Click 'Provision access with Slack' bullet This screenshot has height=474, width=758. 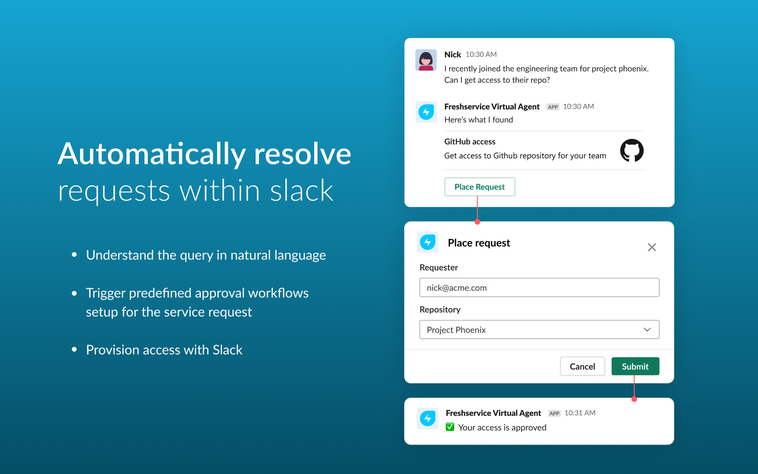[x=164, y=350]
